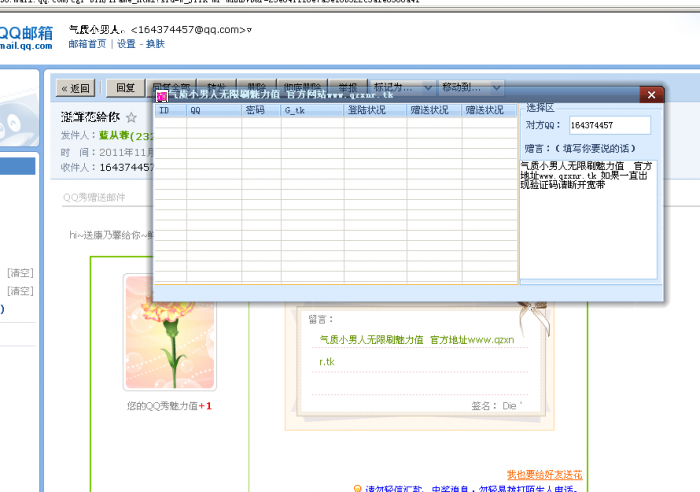The image size is (700, 492).
Task: Click the pink app icon in dialog title
Action: [162, 96]
